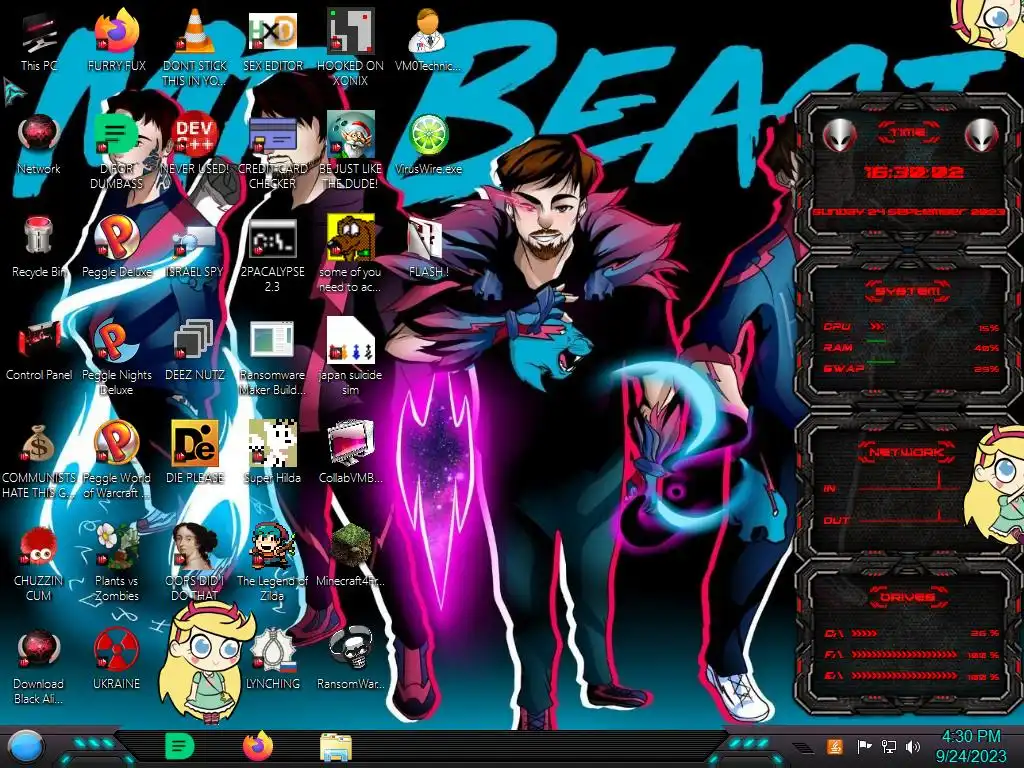Open the Santa BE JUST LIKE THE DUDE icon
The width and height of the screenshot is (1024, 768).
tap(350, 150)
